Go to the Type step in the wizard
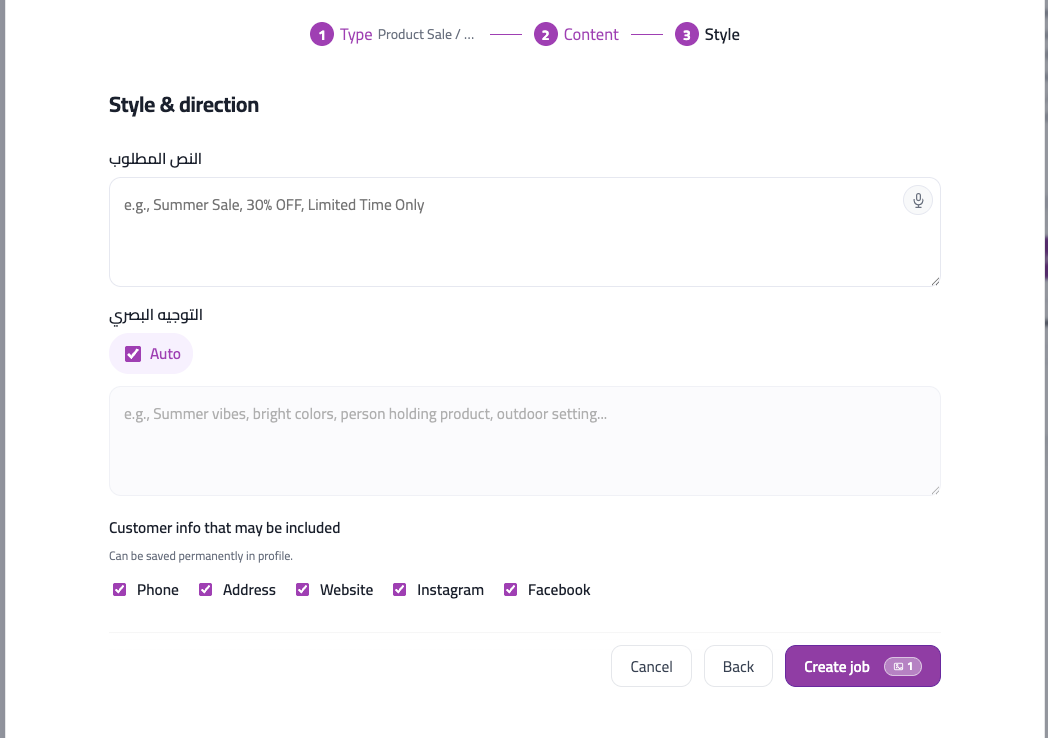1048x738 pixels. point(357,33)
